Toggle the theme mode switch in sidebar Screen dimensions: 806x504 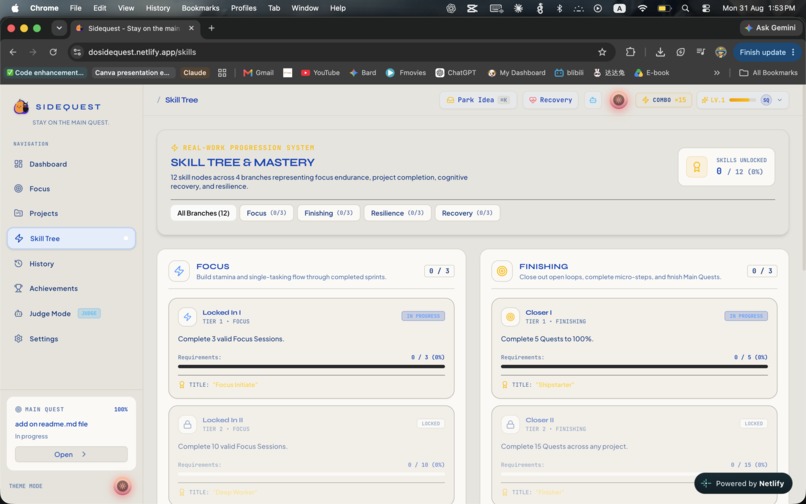click(122, 486)
